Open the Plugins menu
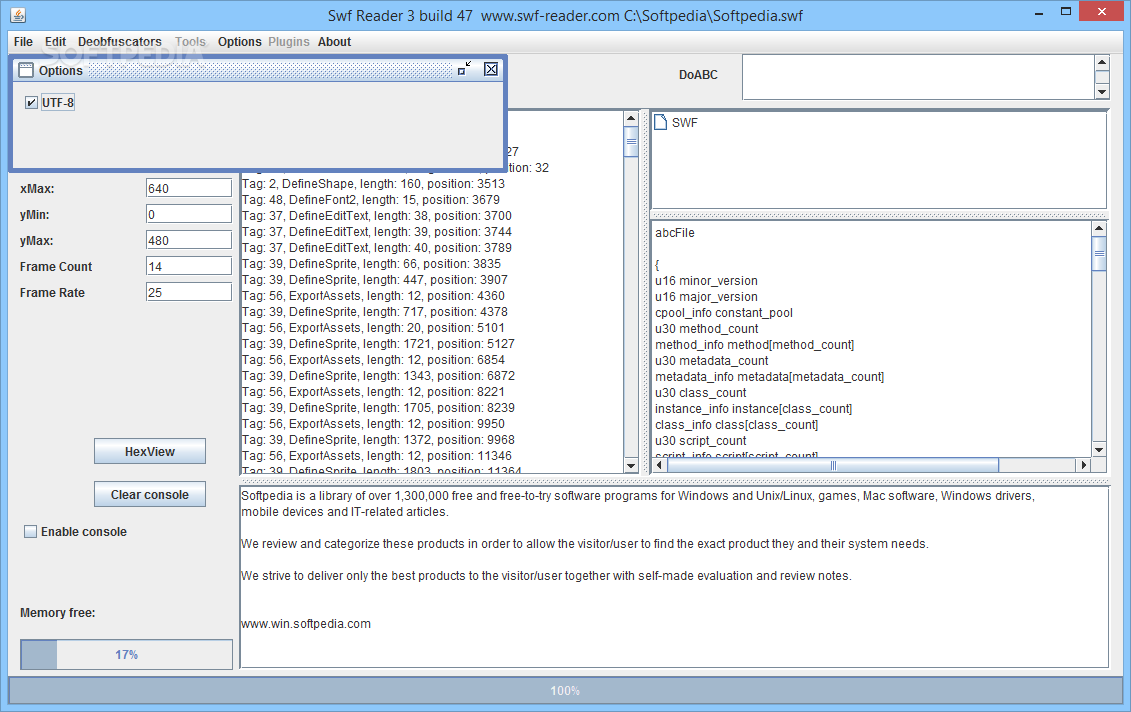The image size is (1131, 712). point(289,42)
